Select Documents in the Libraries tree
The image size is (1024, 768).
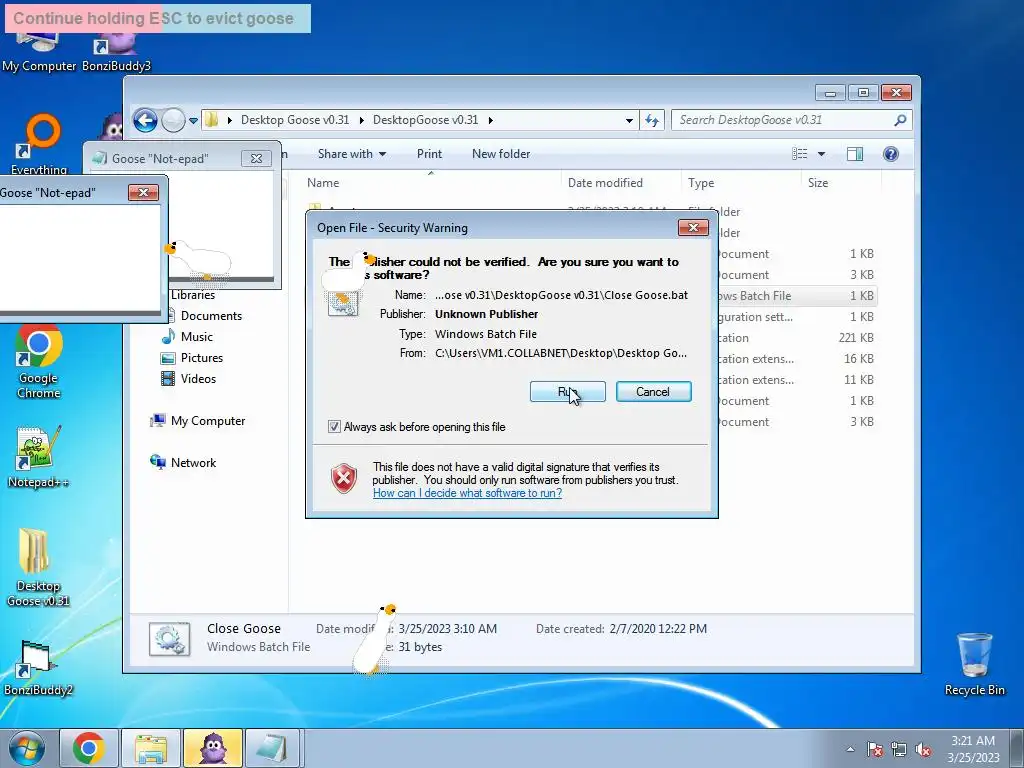[211, 316]
